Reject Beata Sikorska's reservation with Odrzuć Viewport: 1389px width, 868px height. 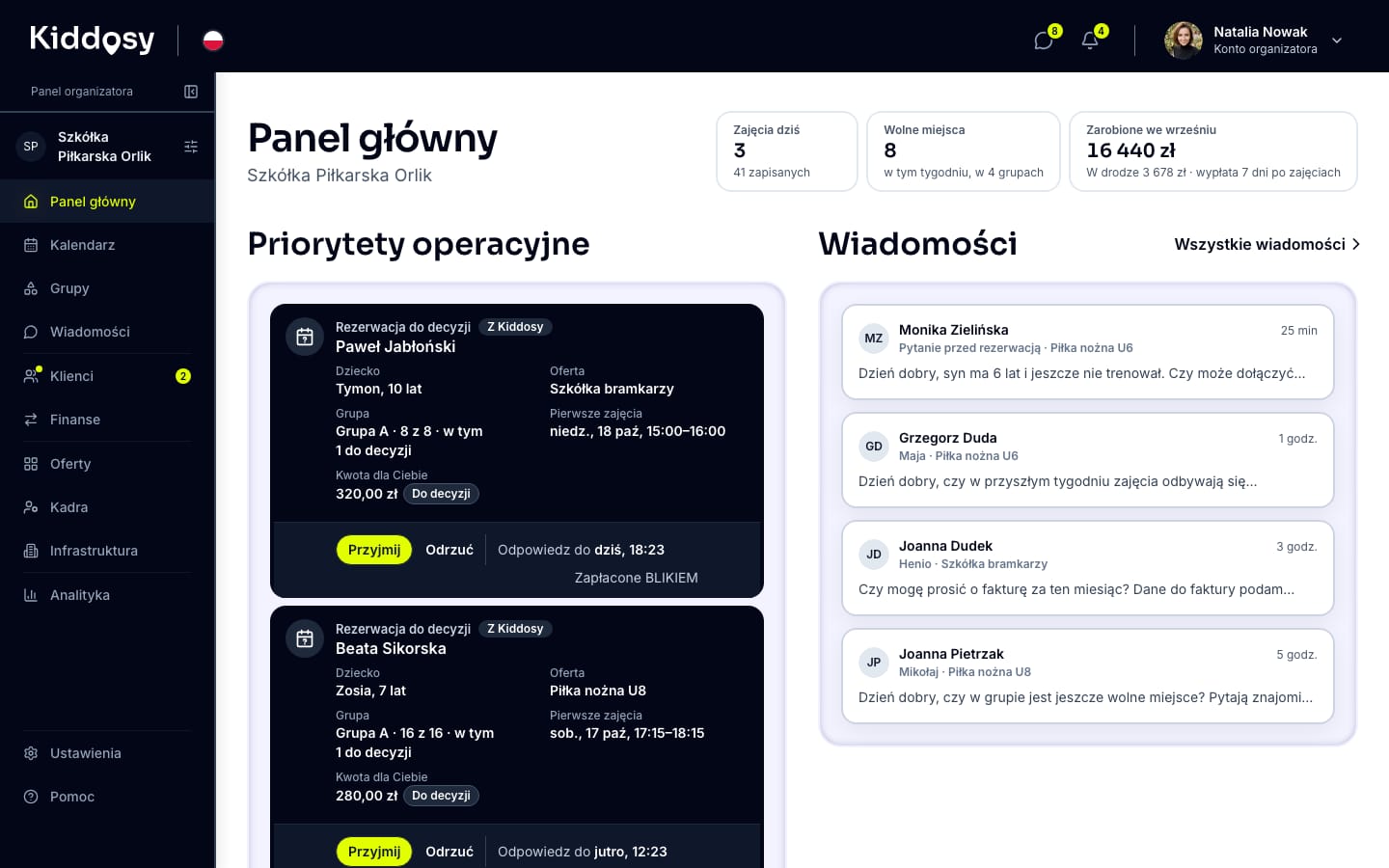click(449, 852)
